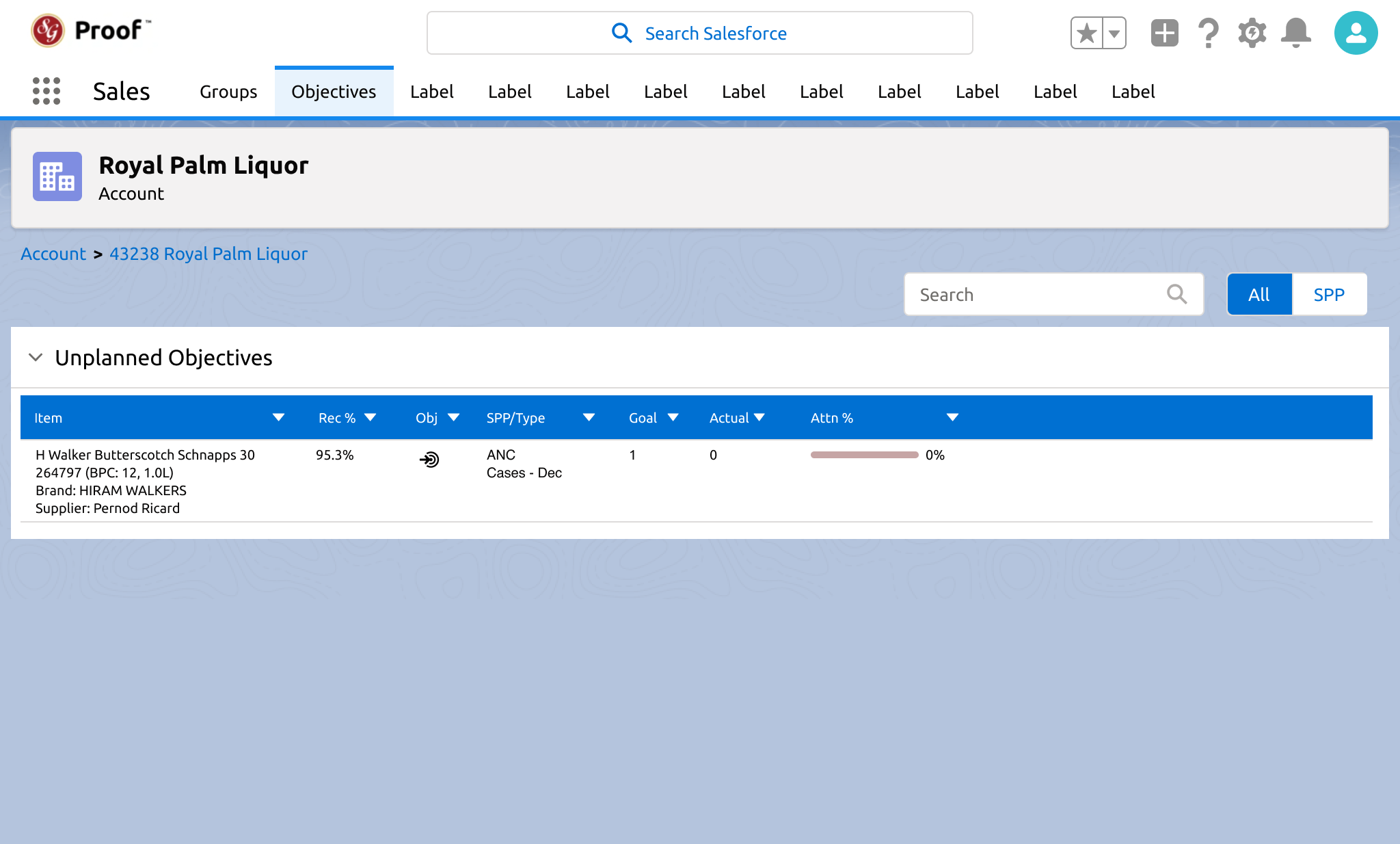This screenshot has height=844, width=1400.
Task: Open the favorites list dropdown arrow
Action: [1114, 33]
